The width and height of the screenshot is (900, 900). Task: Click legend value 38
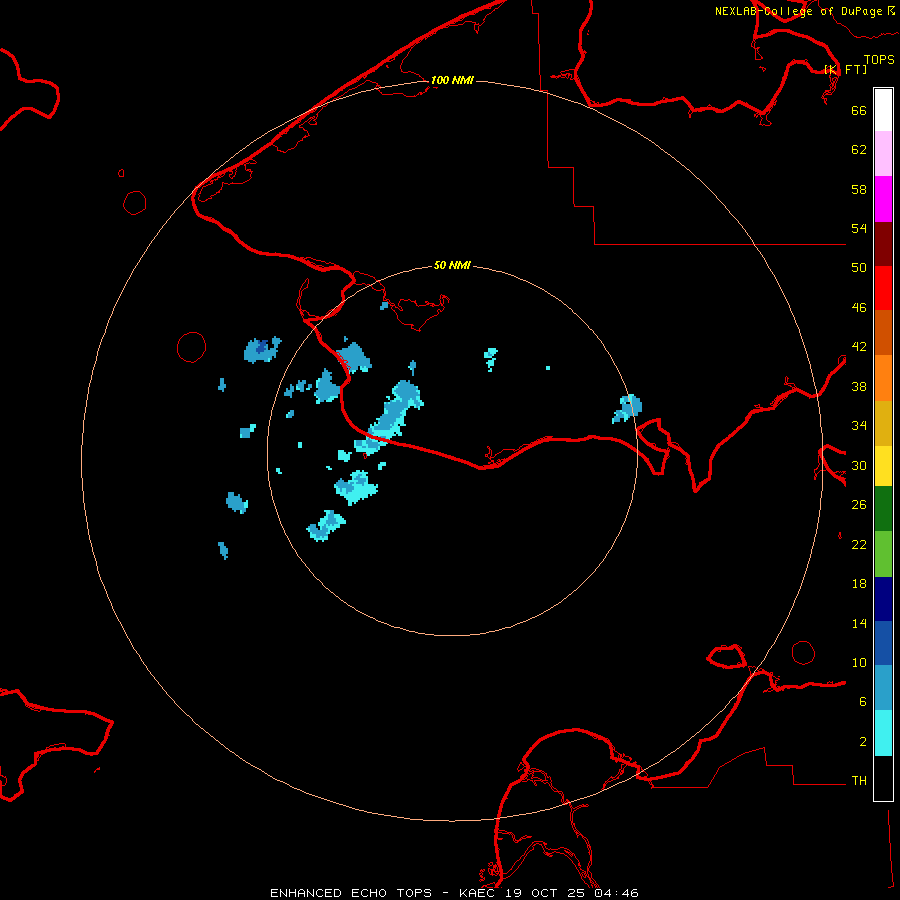[859, 386]
